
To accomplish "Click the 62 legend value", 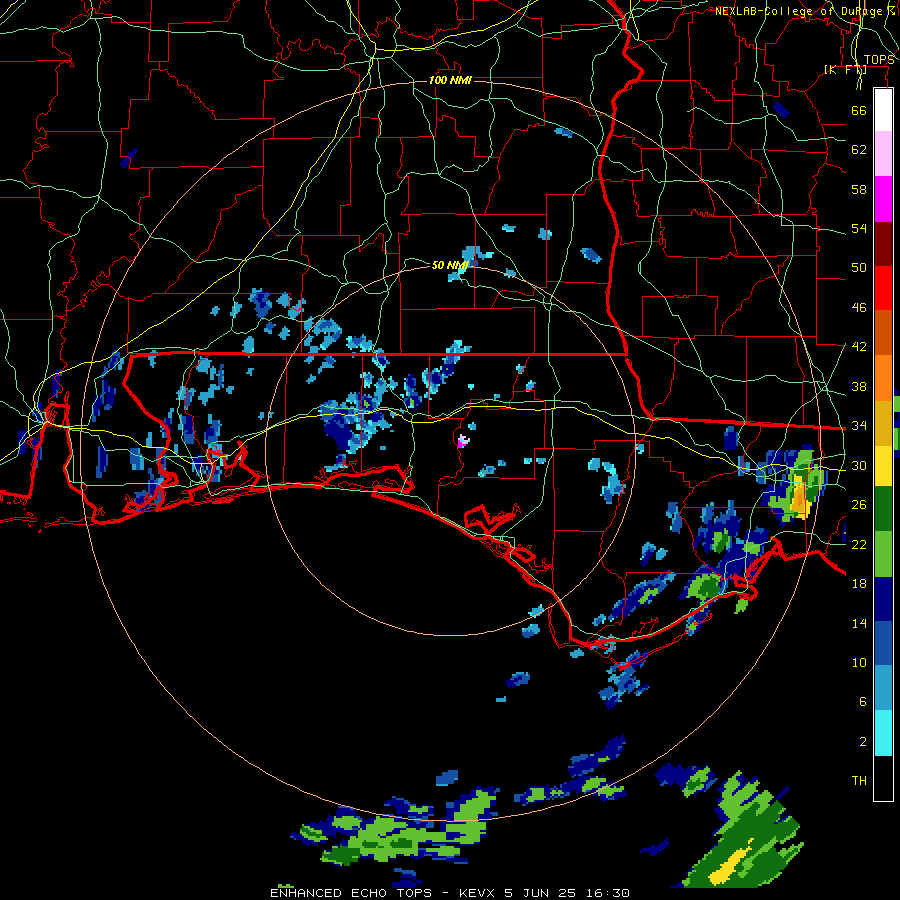I will coord(859,150).
